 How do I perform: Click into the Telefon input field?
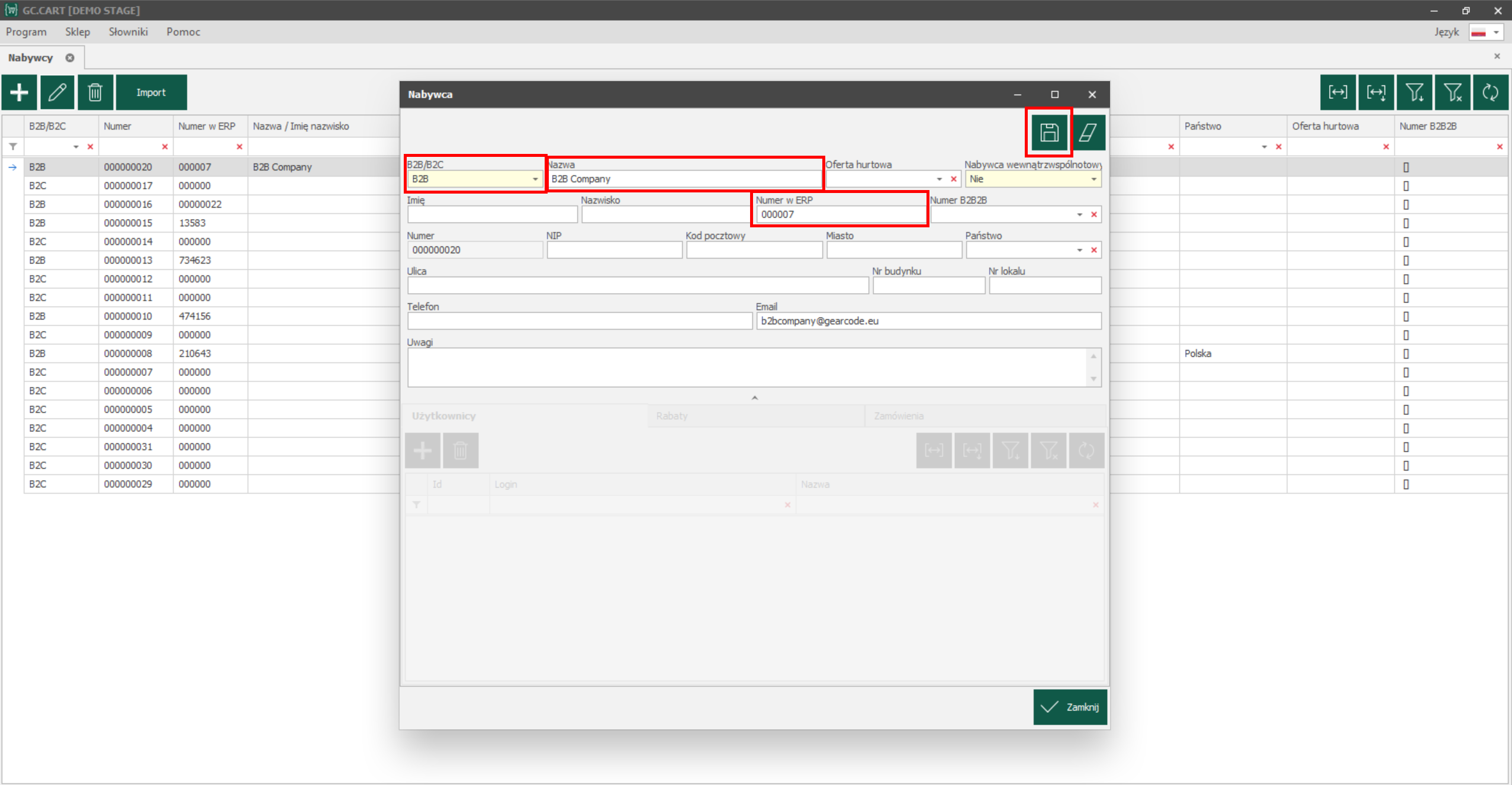tap(580, 321)
